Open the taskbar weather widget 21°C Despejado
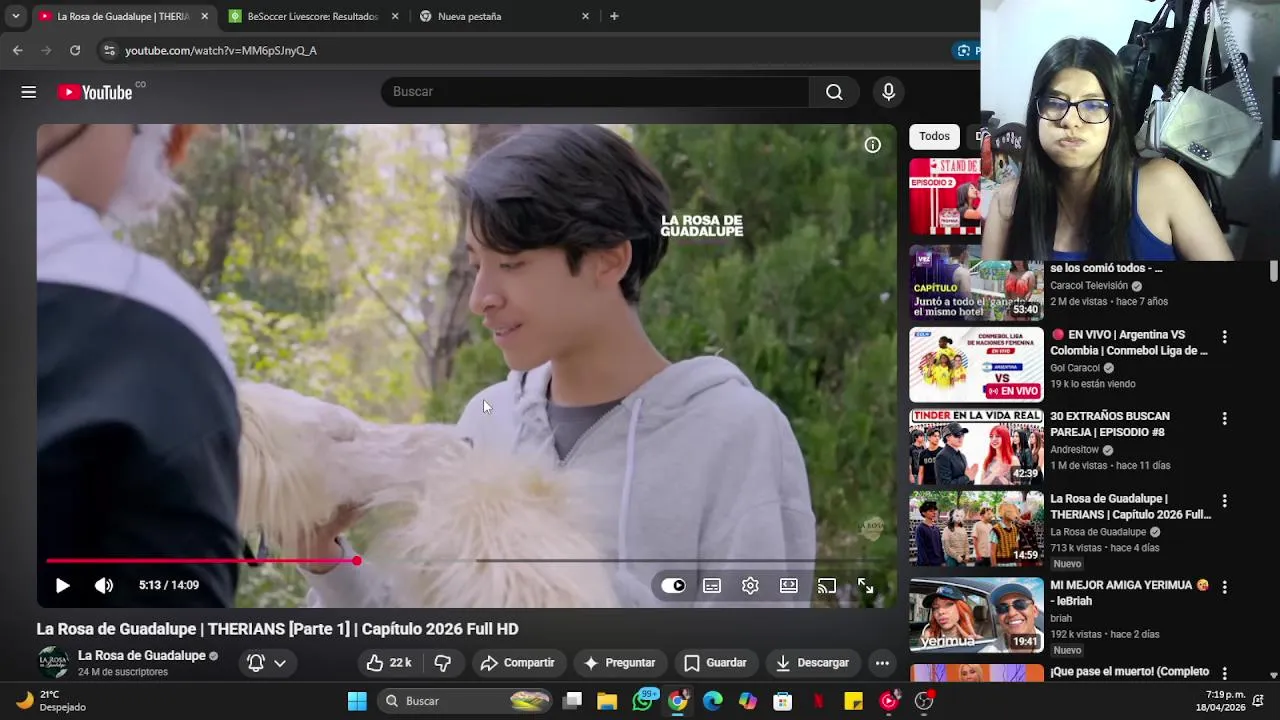 (52, 701)
